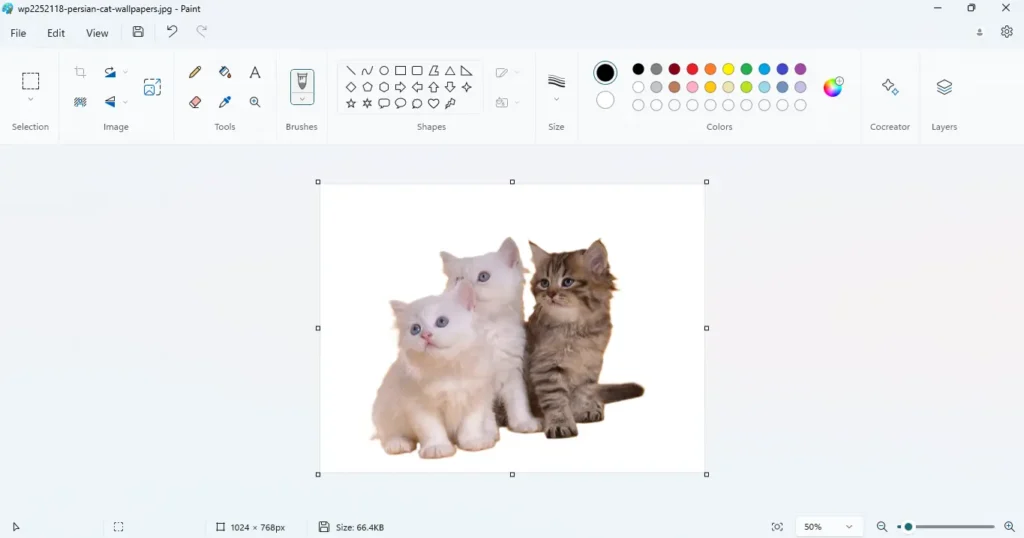Viewport: 1024px width, 538px height.
Task: Click the Brushes tool button
Action: click(302, 81)
